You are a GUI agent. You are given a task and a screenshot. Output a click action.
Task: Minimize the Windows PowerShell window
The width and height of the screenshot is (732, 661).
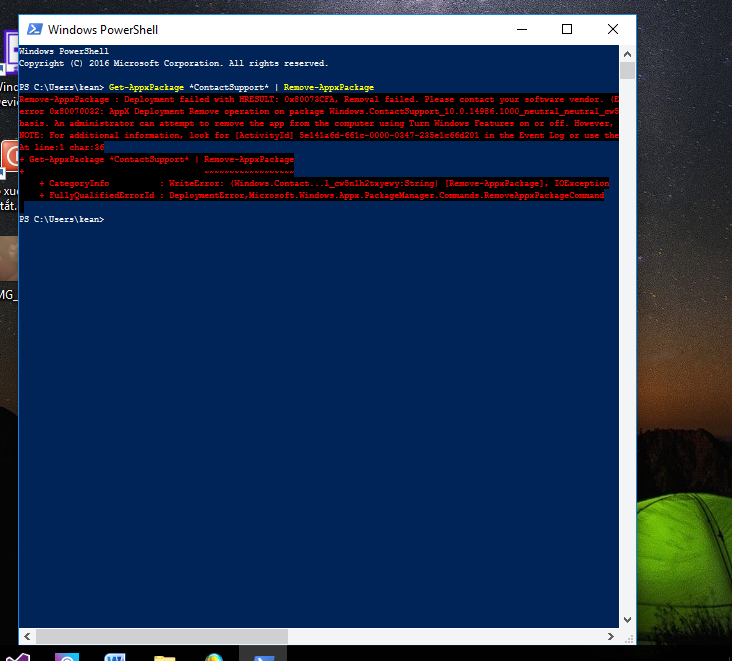click(x=522, y=29)
